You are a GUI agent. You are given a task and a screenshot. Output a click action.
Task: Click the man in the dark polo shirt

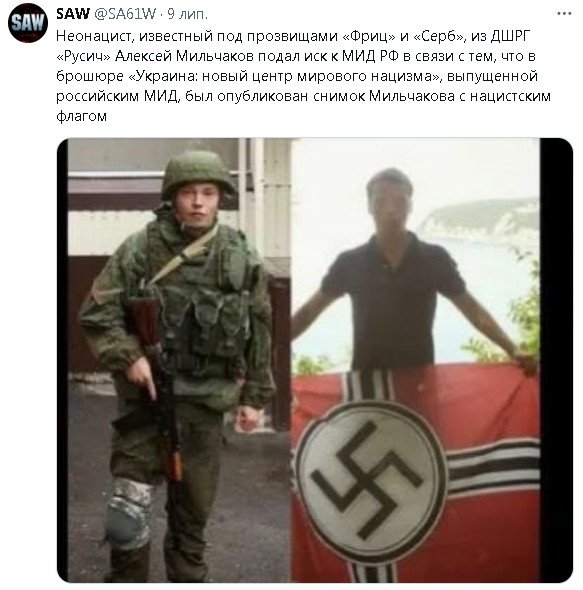click(x=393, y=271)
